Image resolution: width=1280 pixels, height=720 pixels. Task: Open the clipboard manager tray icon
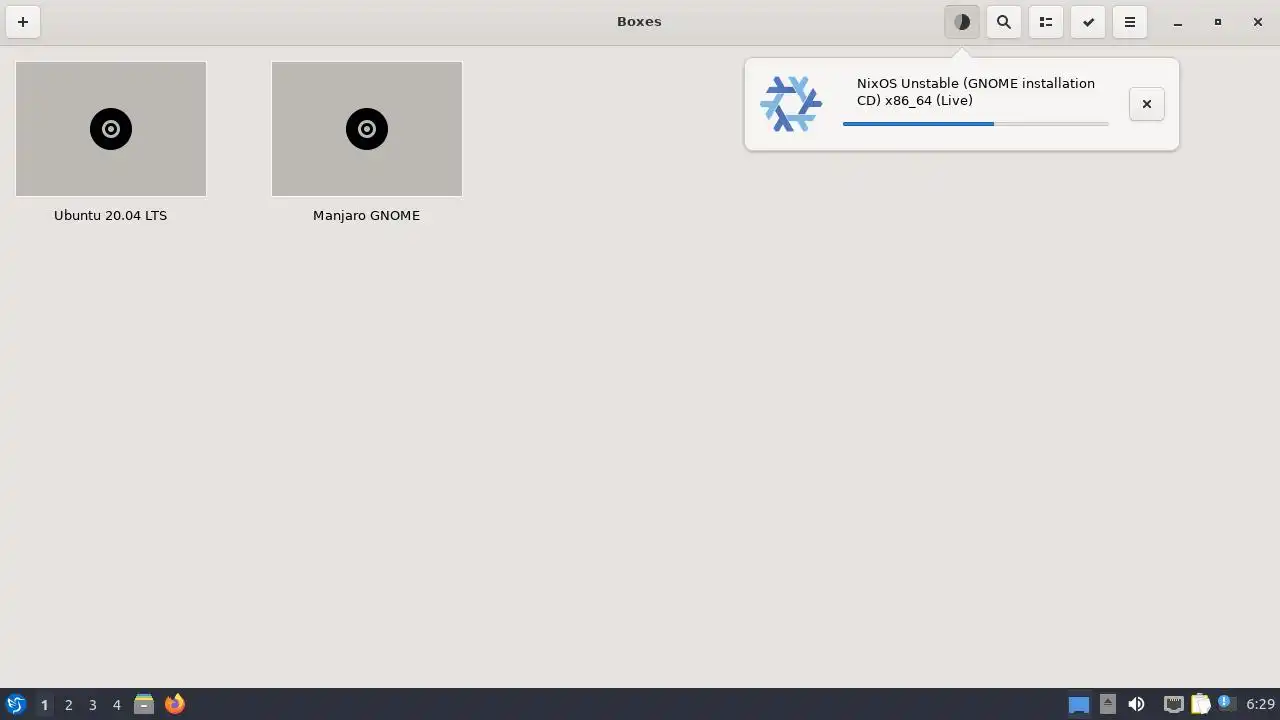(1200, 704)
